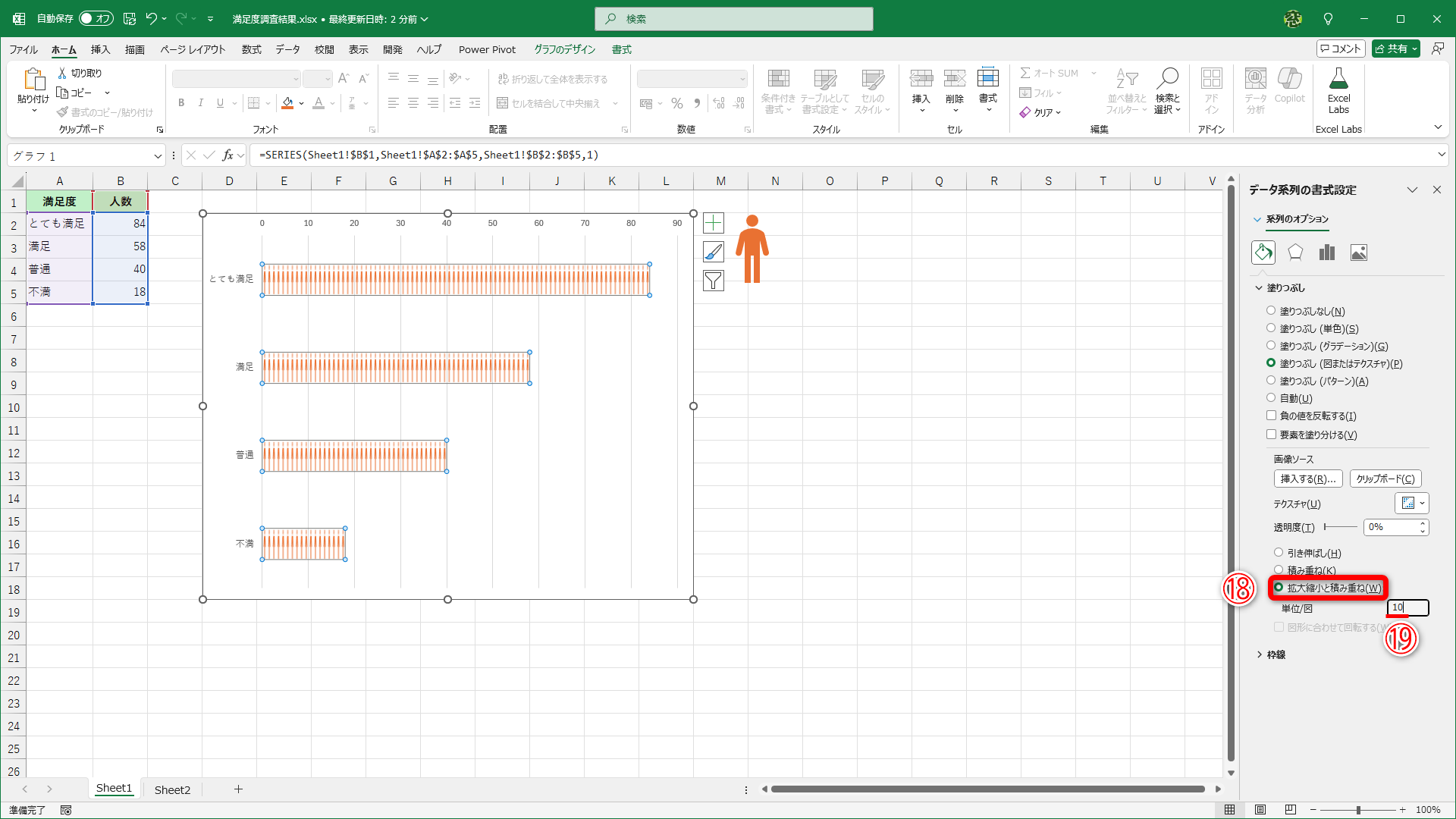The height and width of the screenshot is (819, 1456).
Task: Open the Chart Filters funnel button
Action: point(713,281)
